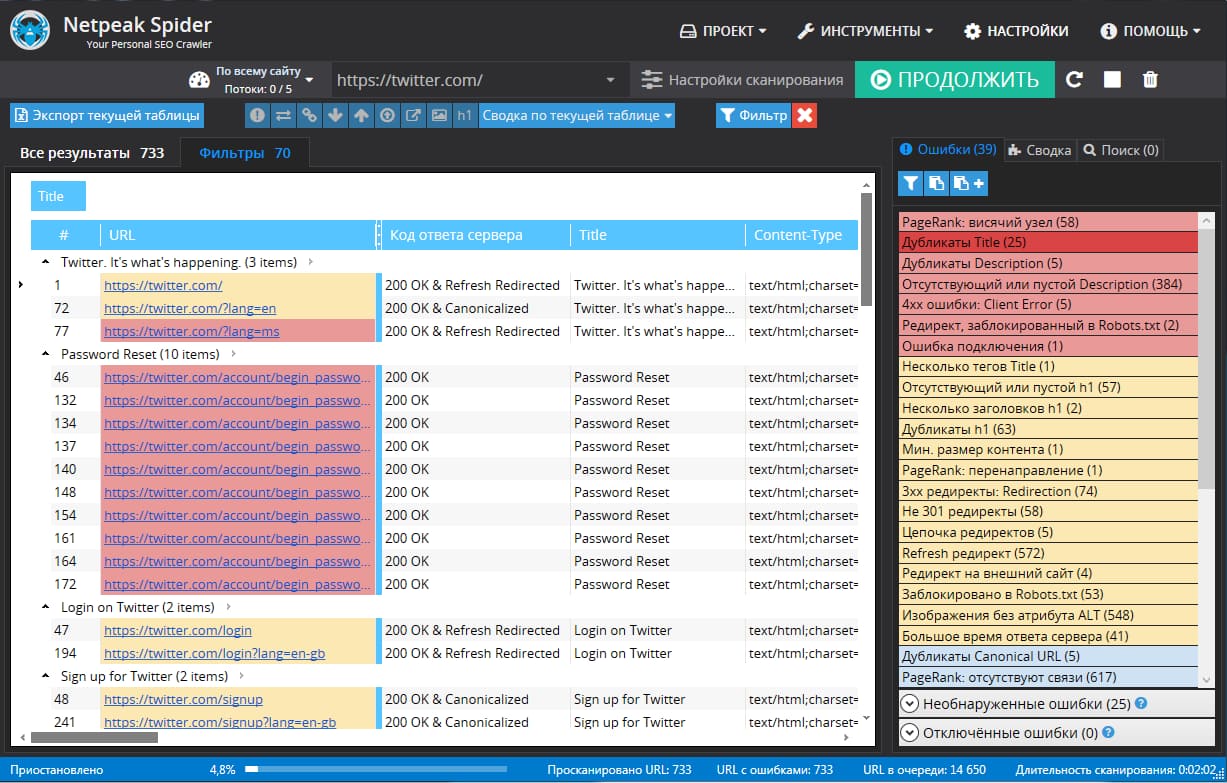Expand the Отключённые ошибки section
This screenshot has height=783, width=1227.
(909, 733)
